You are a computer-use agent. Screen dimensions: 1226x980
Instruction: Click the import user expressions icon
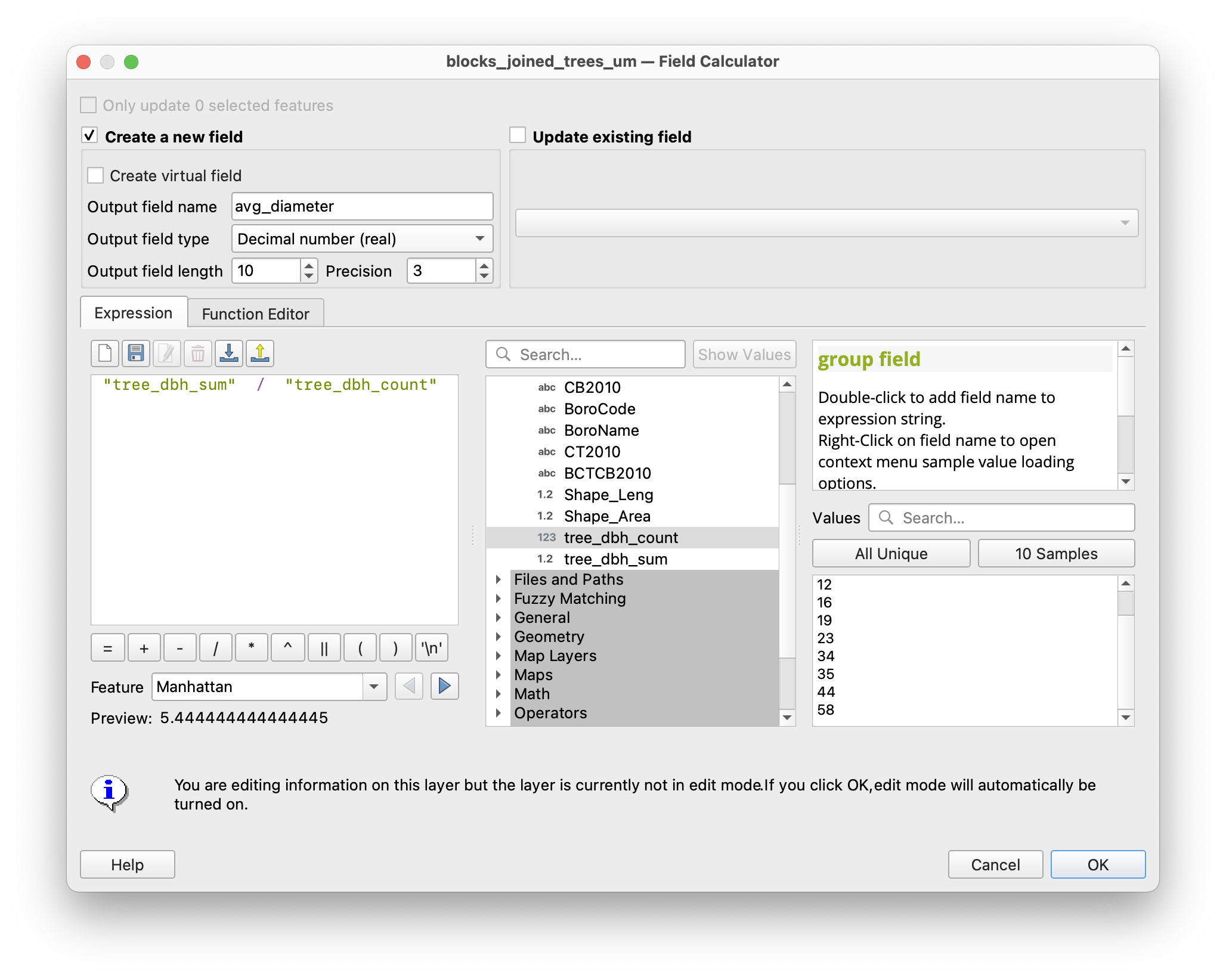[229, 353]
